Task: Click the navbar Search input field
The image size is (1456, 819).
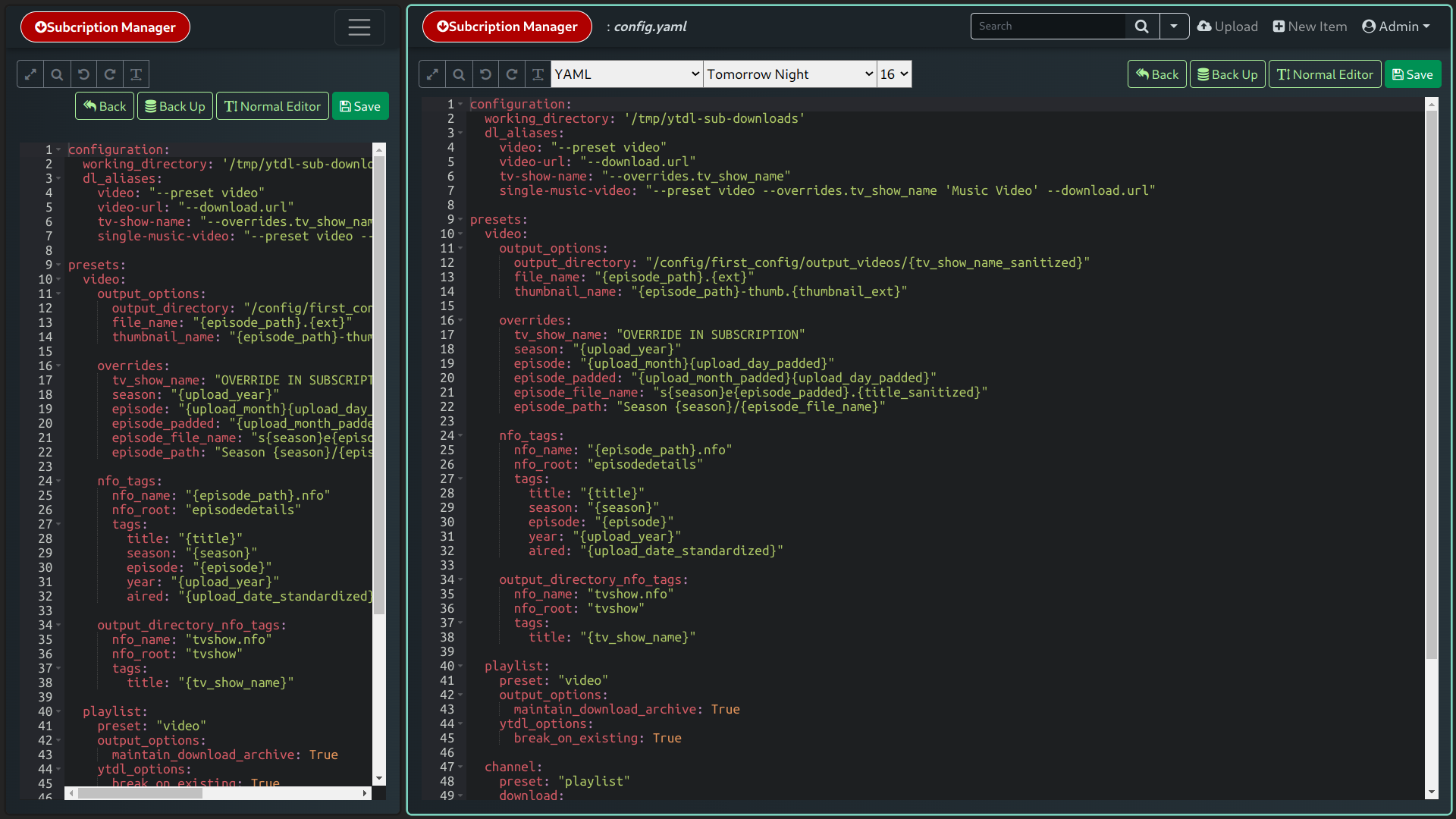Action: 1047,27
